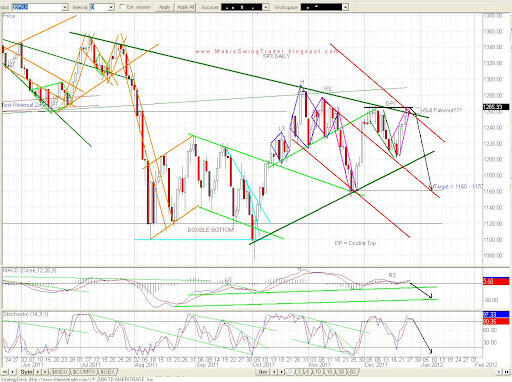Click the DOUBLE BOTTOM chart annotation
This screenshot has width=512, height=382.
210,230
